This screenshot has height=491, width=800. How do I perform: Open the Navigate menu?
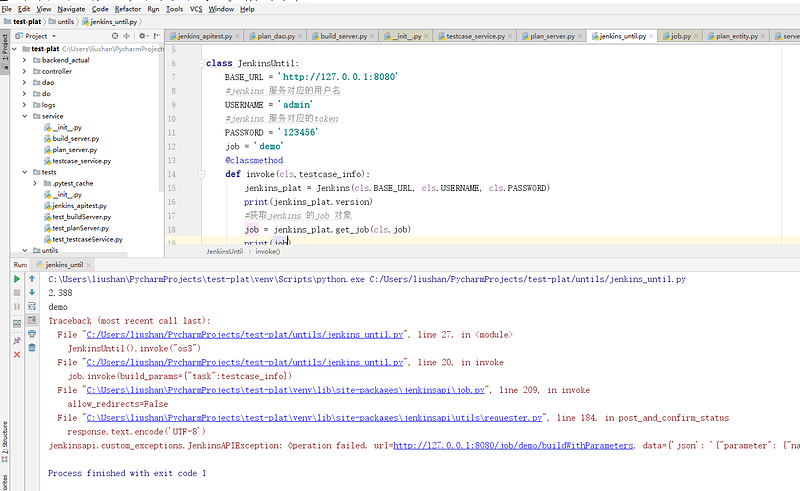(71, 9)
